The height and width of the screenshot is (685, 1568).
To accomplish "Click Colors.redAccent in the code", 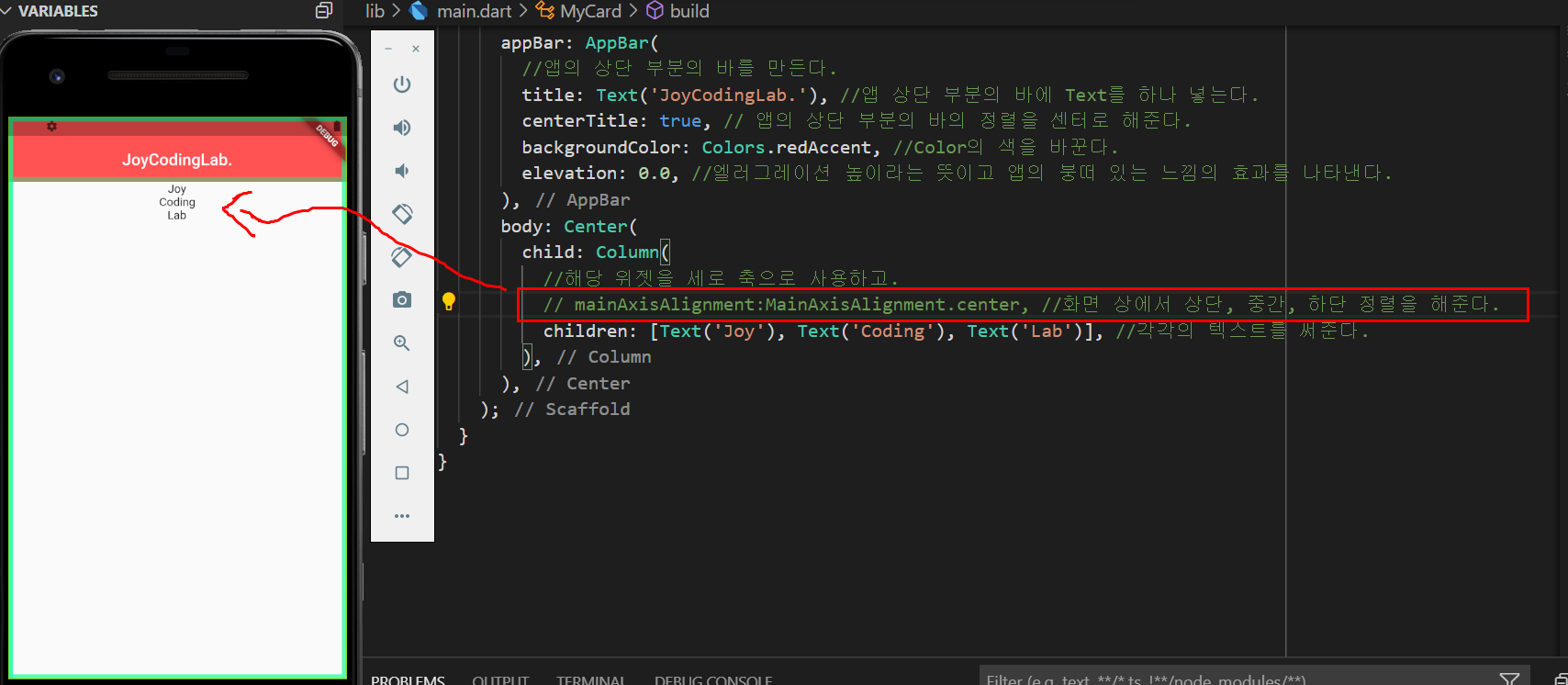I will point(787,147).
